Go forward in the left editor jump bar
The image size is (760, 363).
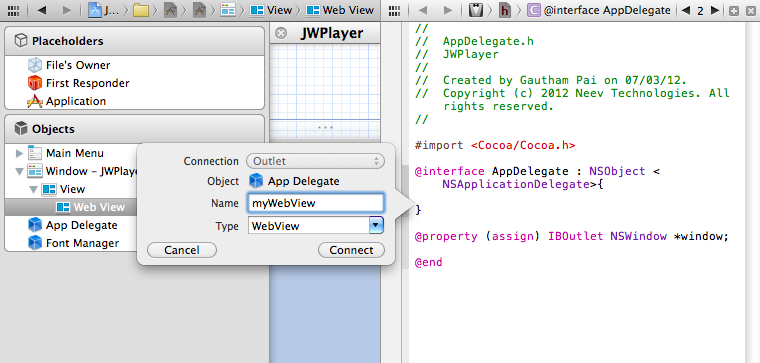pos(67,10)
